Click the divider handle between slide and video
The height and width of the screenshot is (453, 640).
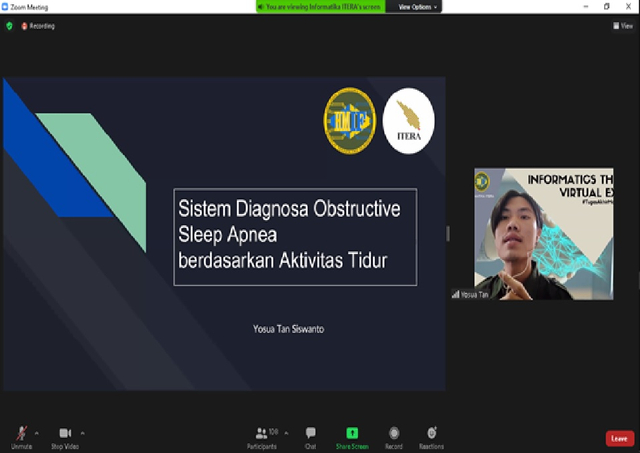click(x=448, y=234)
